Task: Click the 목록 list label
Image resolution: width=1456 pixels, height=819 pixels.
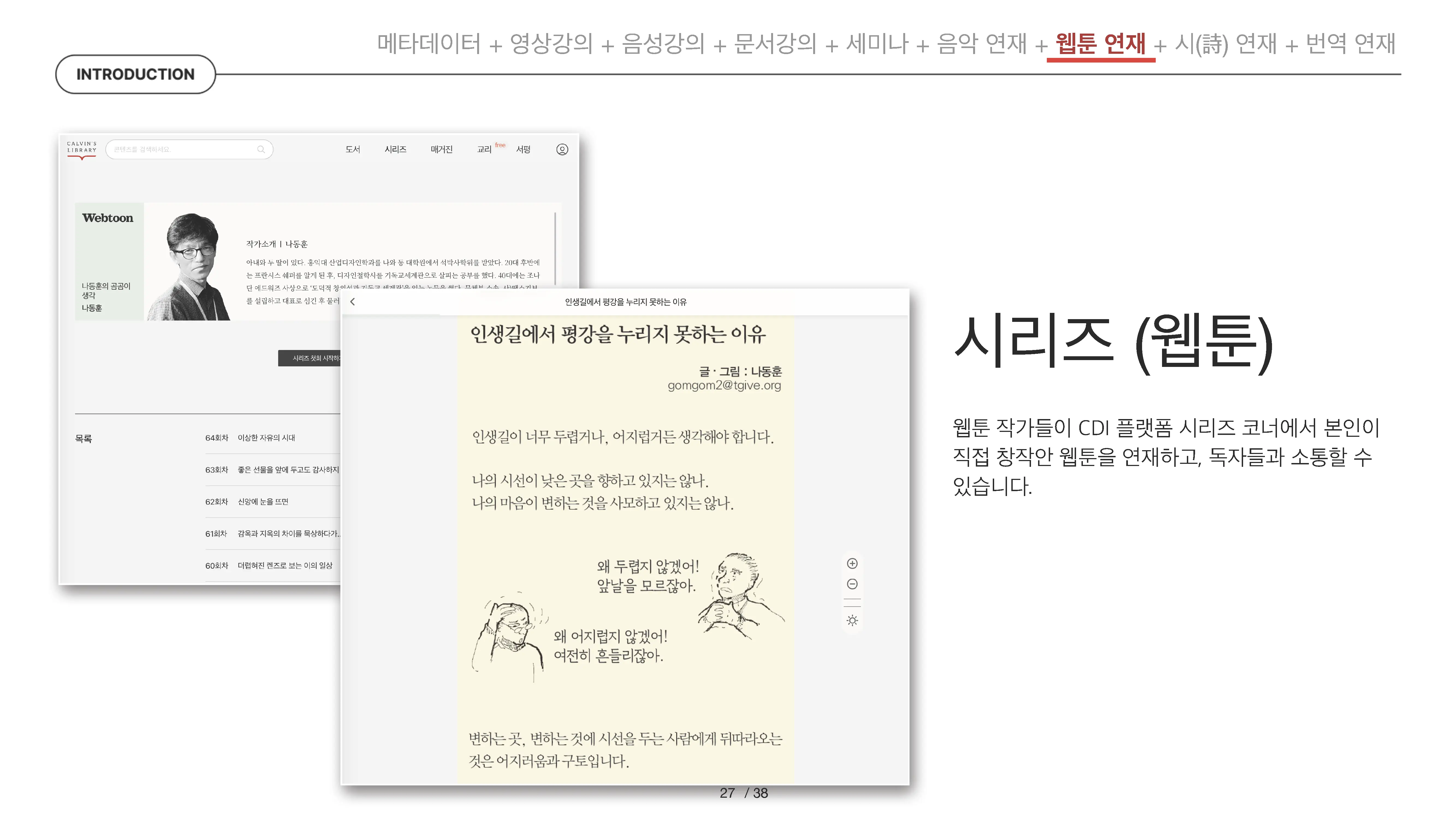Action: click(x=84, y=439)
